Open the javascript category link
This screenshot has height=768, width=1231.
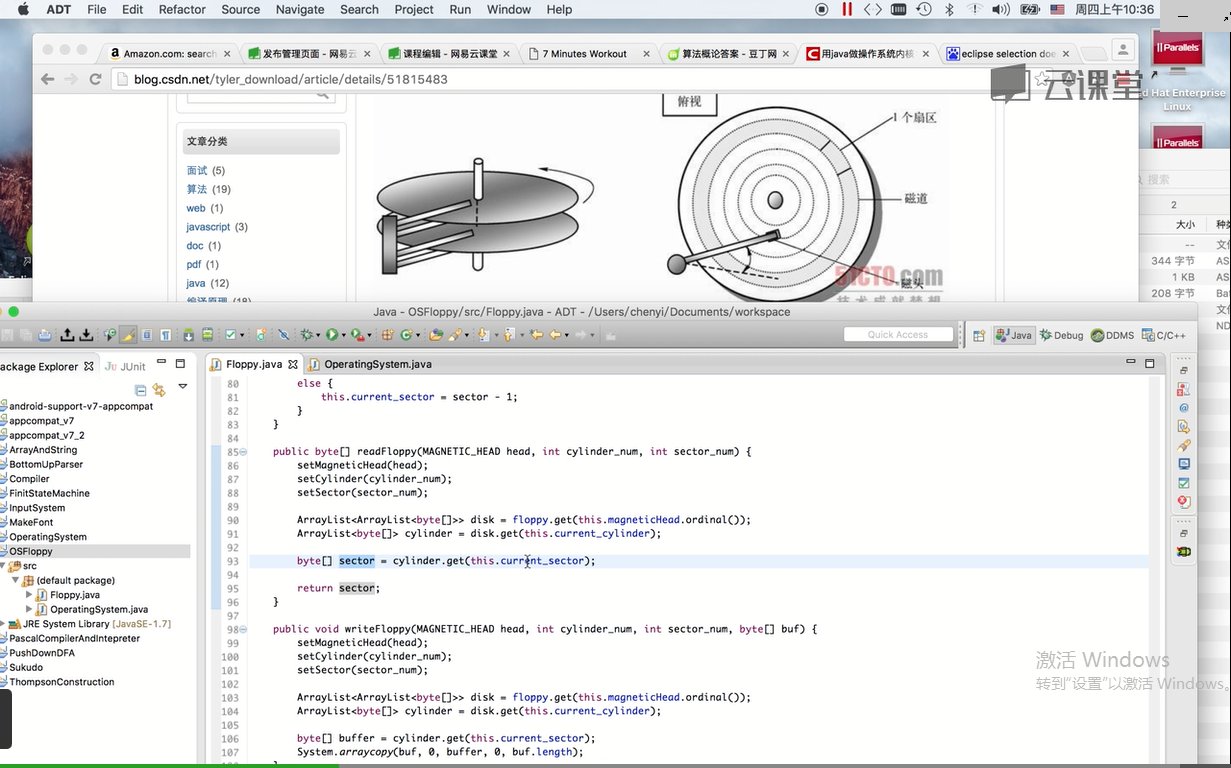[208, 227]
